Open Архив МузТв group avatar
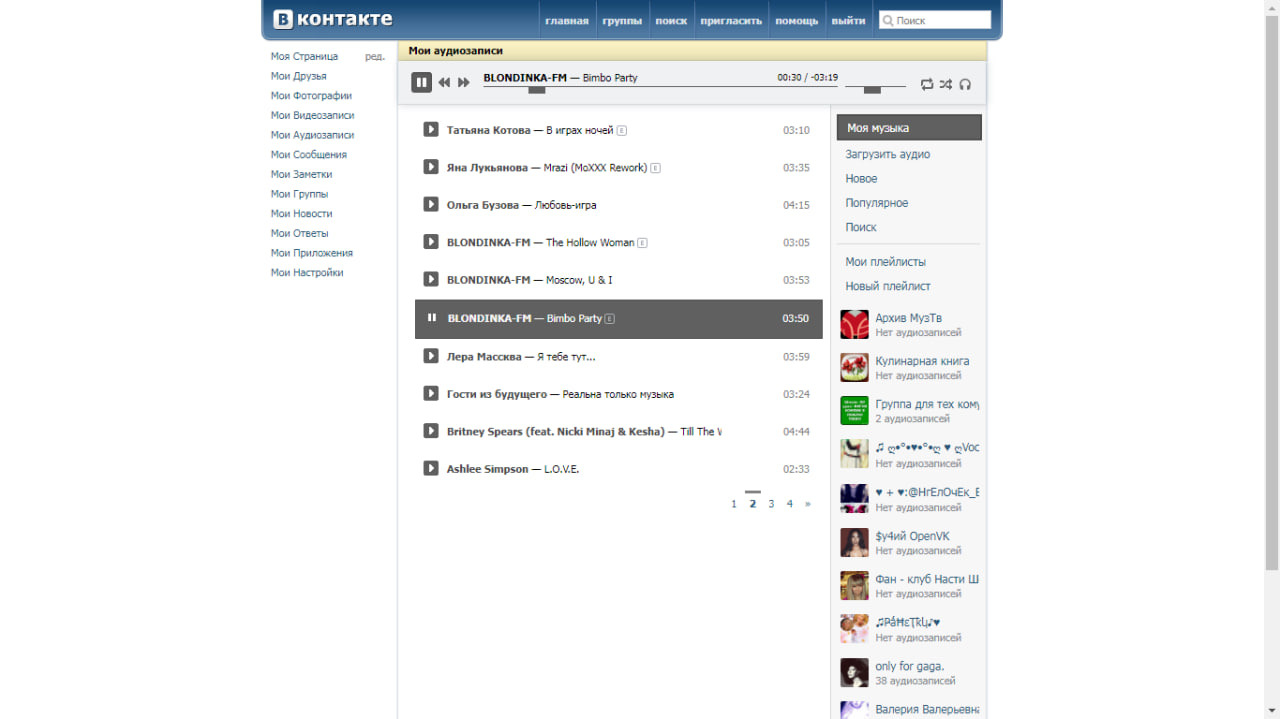Screen dimensions: 1280x719 click(x=854, y=324)
